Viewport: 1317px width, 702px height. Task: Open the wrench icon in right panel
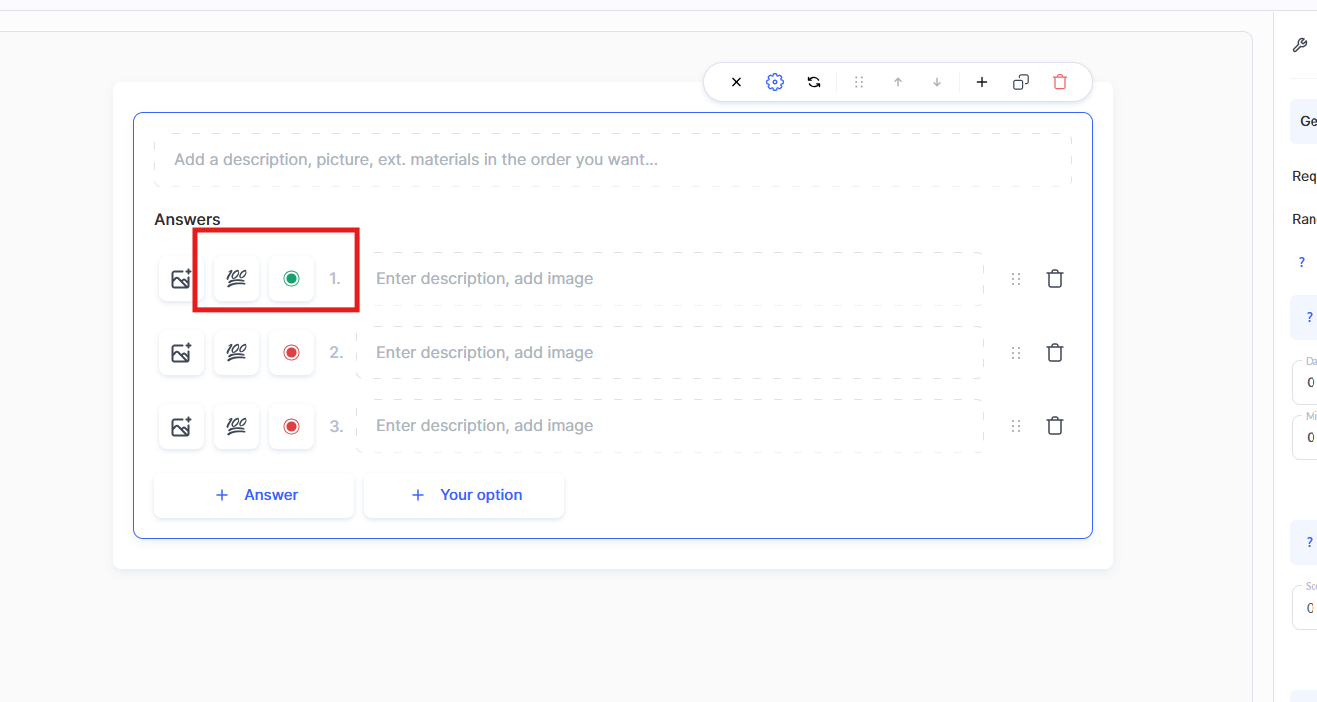[x=1299, y=45]
